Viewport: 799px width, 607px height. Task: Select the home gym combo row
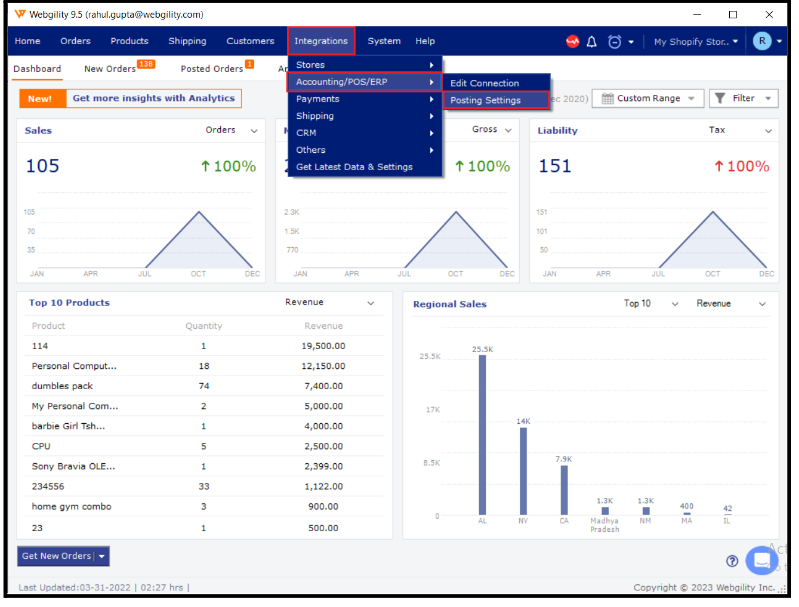click(x=204, y=507)
